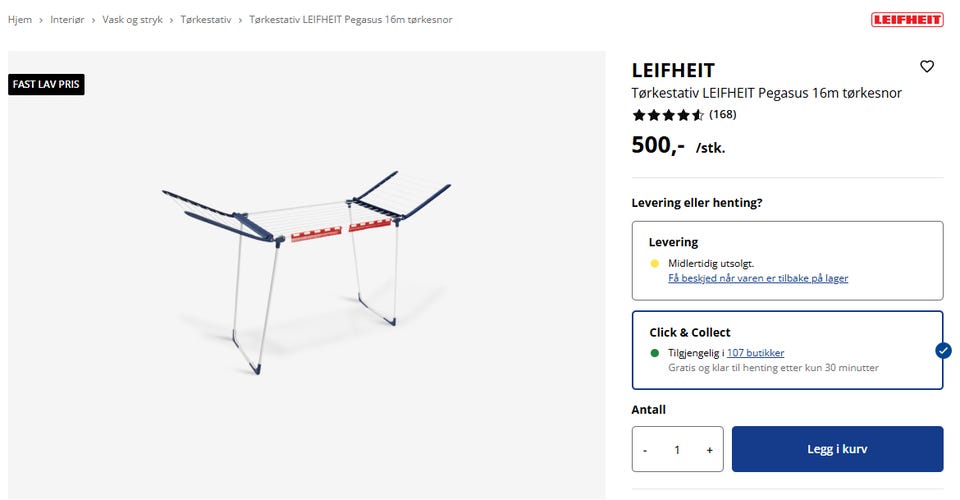Open the 168 reviews count
The height and width of the screenshot is (500, 960).
pyautogui.click(x=722, y=115)
